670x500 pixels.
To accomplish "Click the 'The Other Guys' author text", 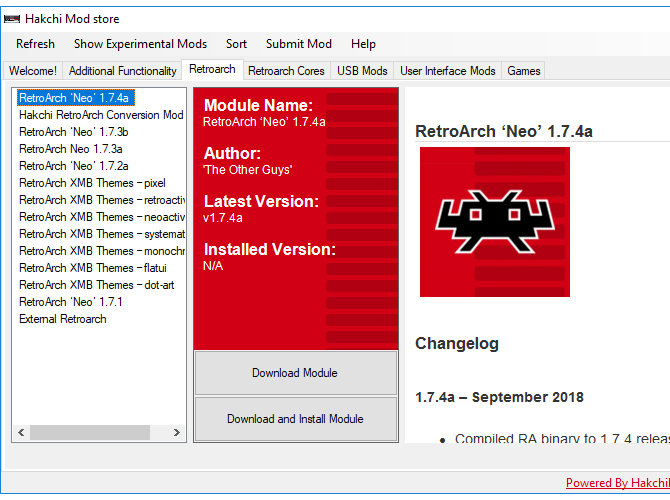I will tap(247, 170).
